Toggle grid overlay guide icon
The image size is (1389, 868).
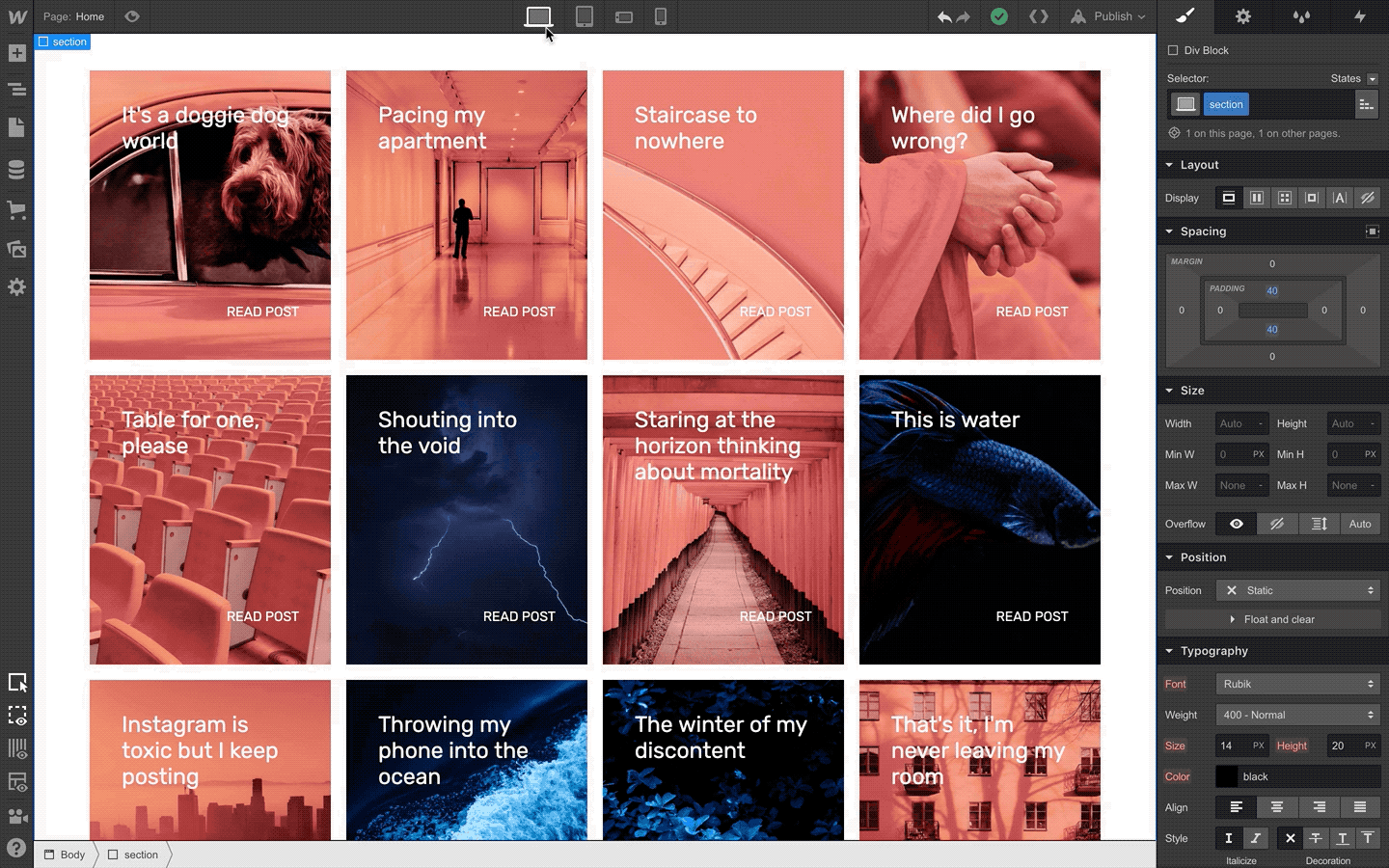(x=16, y=749)
